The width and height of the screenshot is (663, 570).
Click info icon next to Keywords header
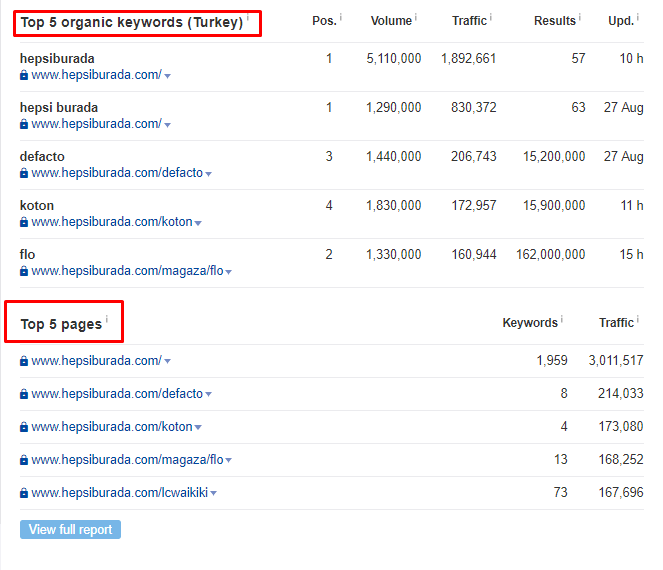tap(562, 319)
